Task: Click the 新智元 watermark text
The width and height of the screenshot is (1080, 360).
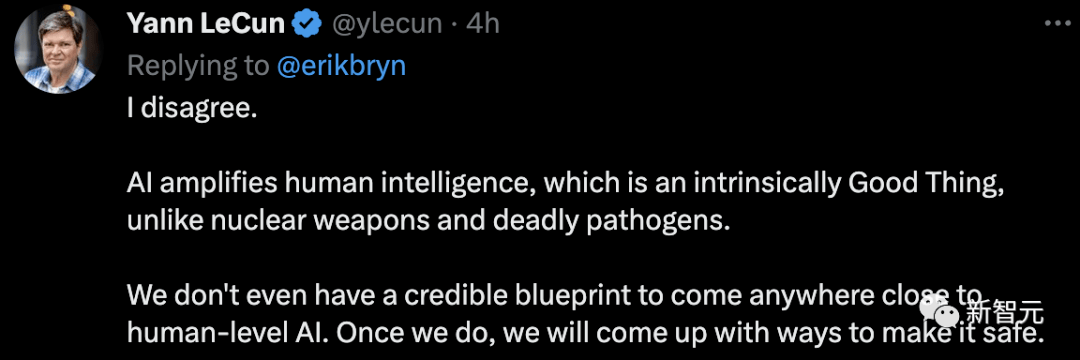Action: point(1004,315)
